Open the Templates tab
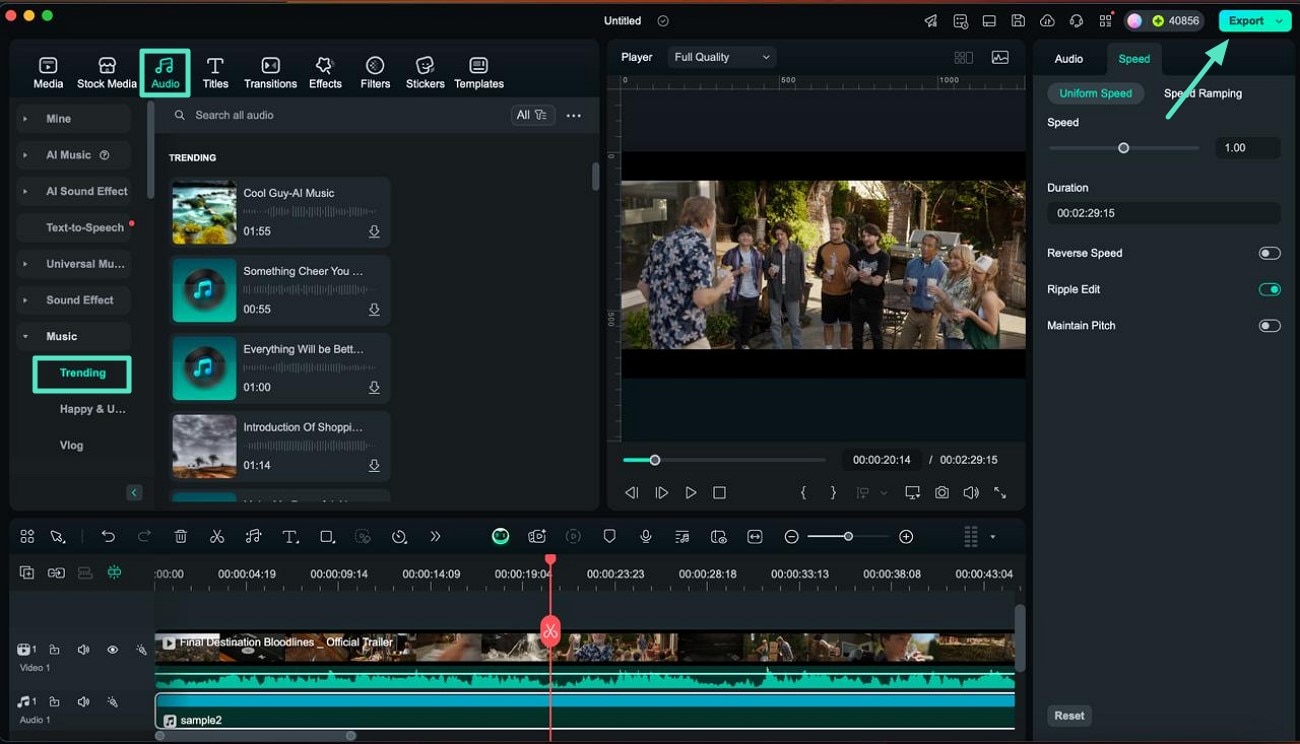This screenshot has width=1300, height=744. [479, 73]
